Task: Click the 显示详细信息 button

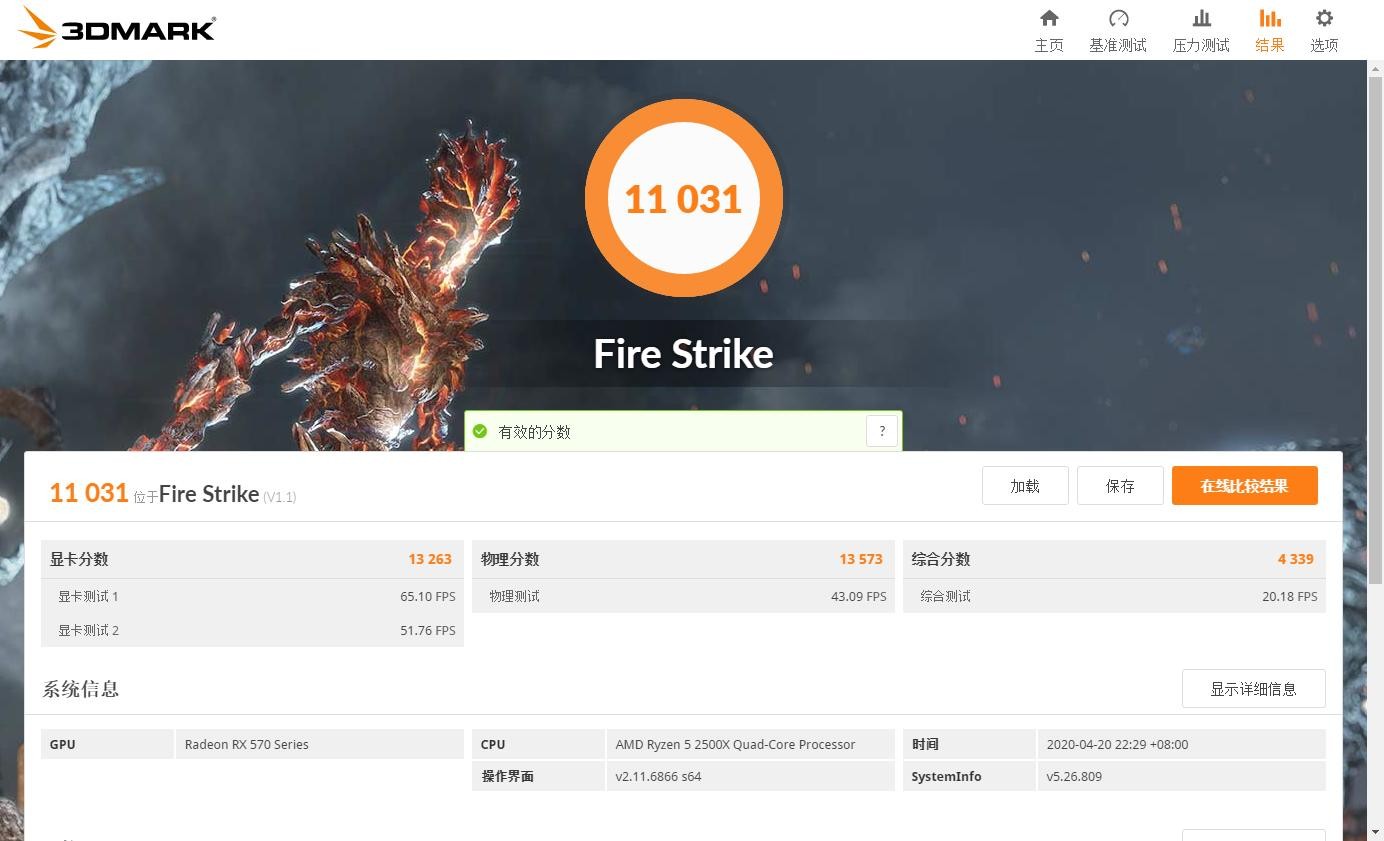Action: 1253,688
